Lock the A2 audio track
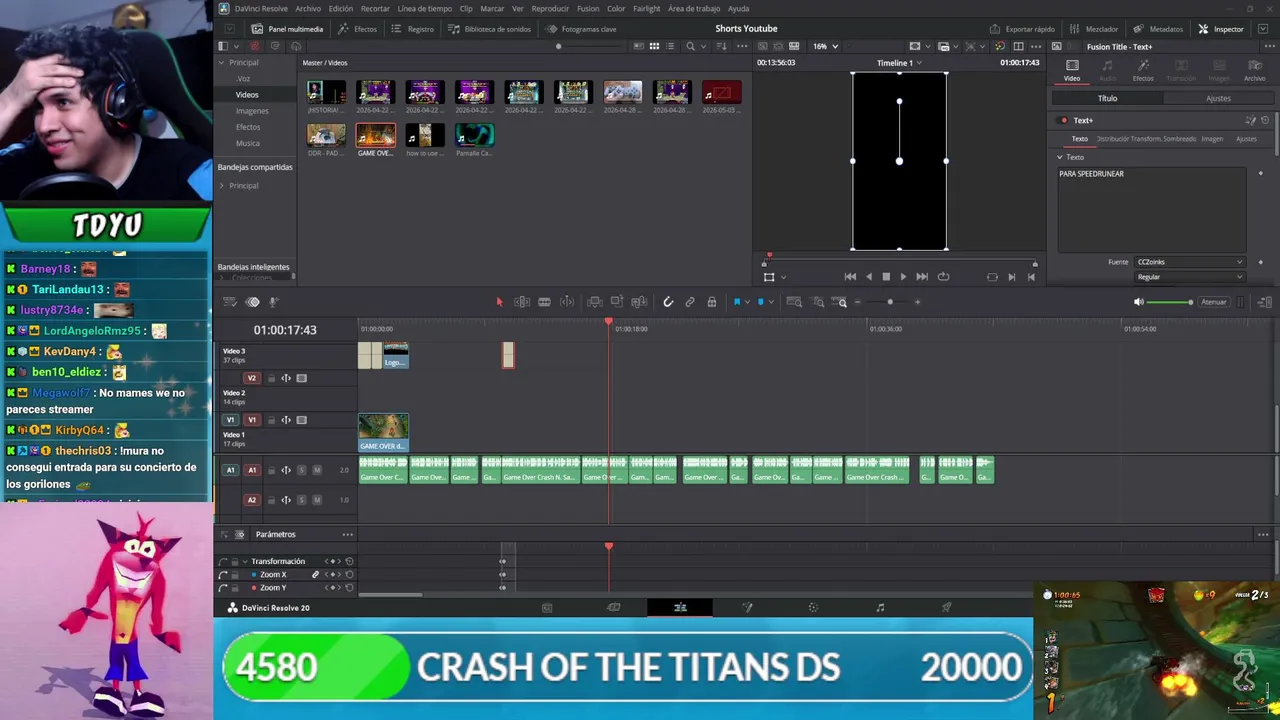This screenshot has width=1280, height=720. point(270,500)
